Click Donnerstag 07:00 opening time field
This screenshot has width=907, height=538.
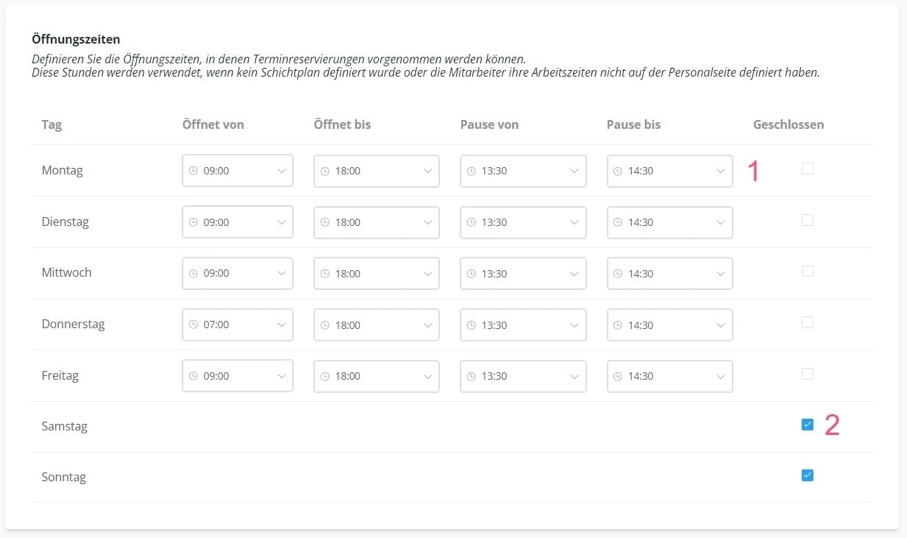click(238, 325)
